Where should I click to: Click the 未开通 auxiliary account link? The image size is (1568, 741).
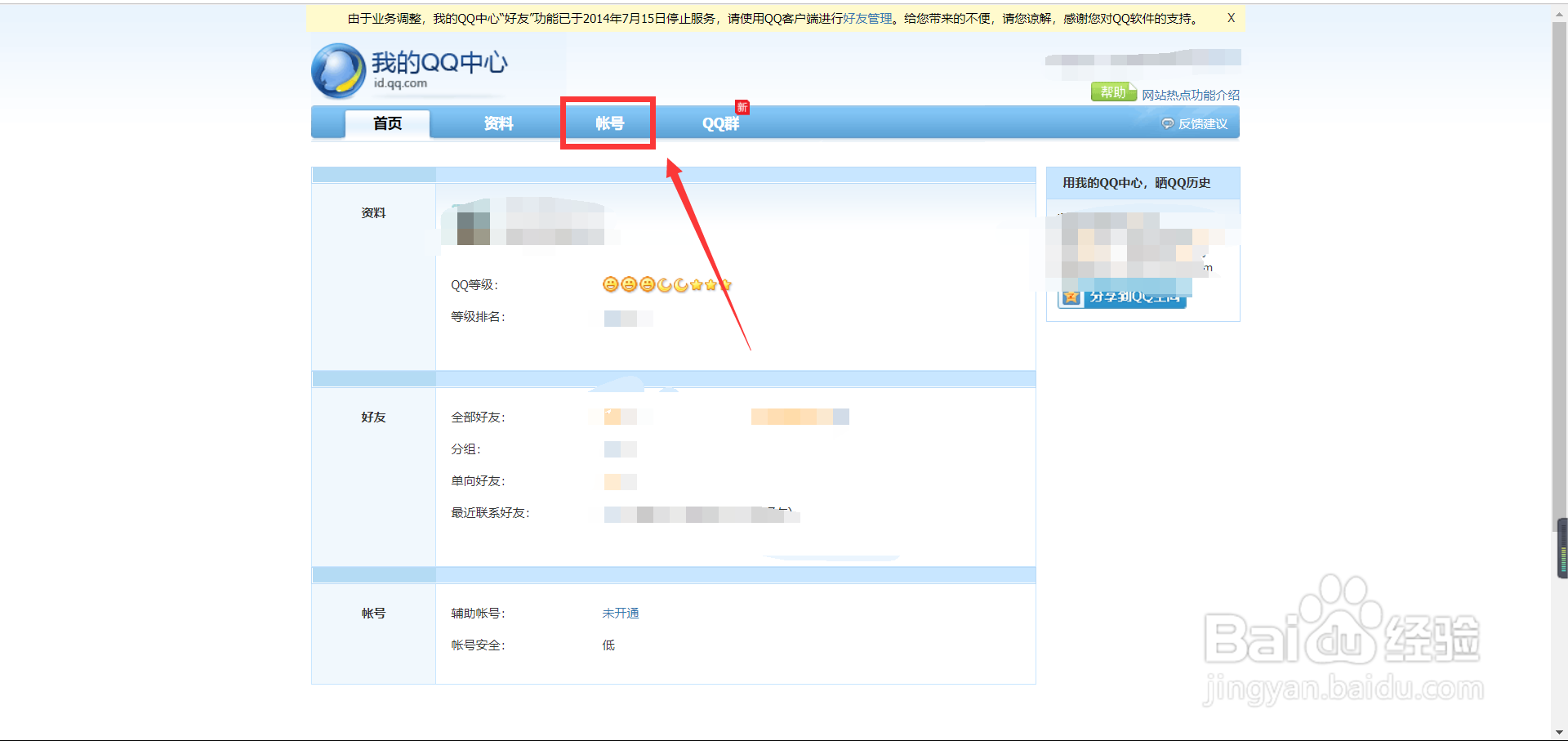click(621, 614)
